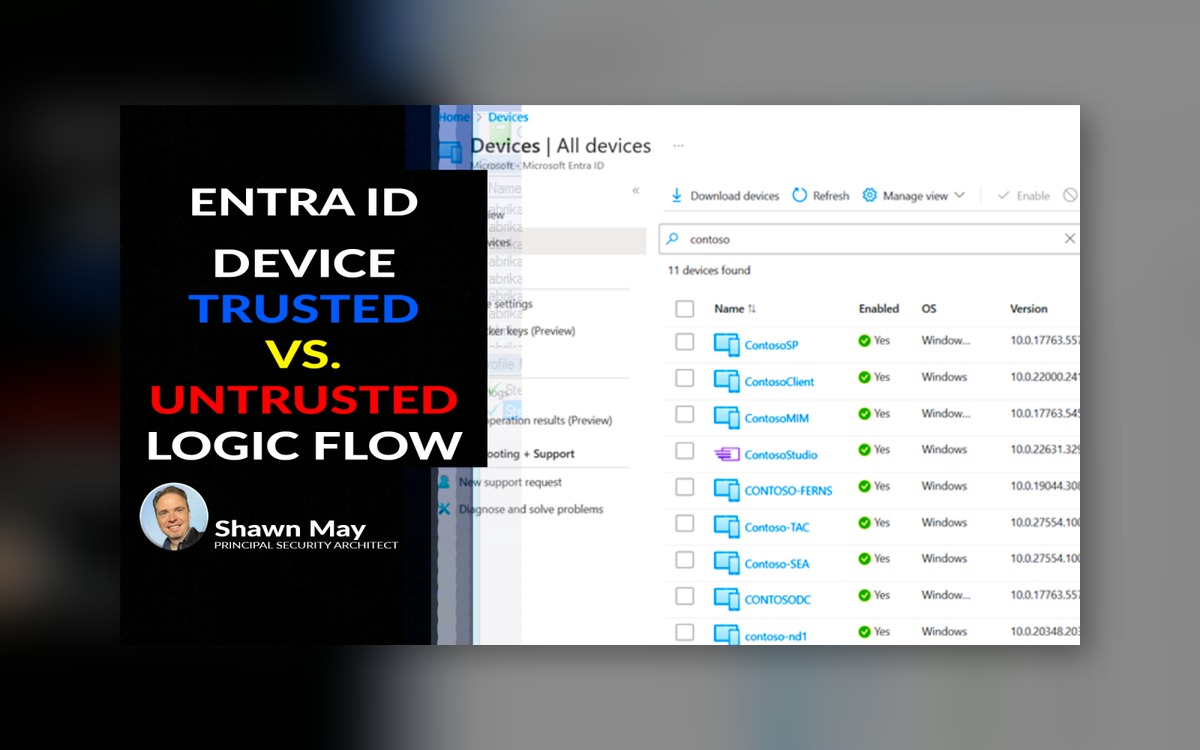1200x750 pixels.
Task: Open the ContosoClient device link
Action: tap(779, 382)
